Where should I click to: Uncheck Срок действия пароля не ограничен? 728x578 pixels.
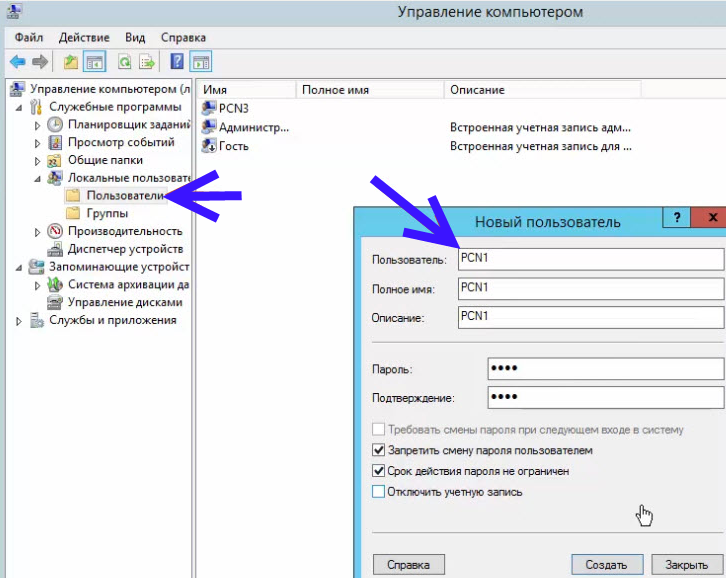[379, 471]
